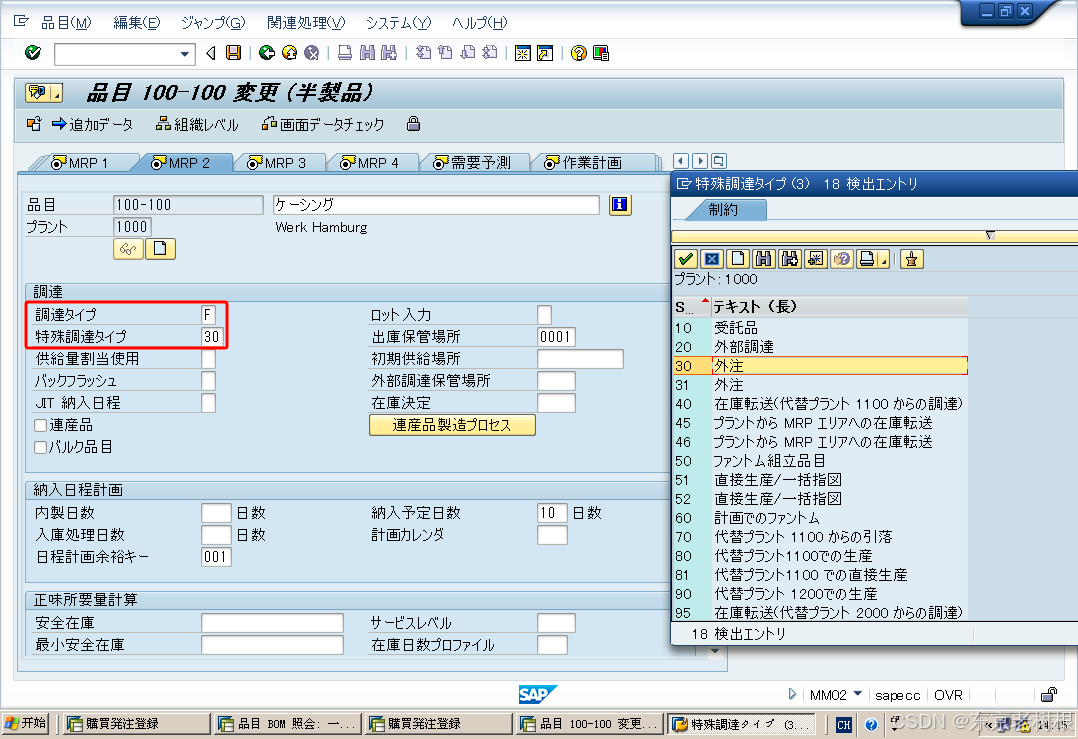Open the 品目 menu
1078x739 pixels.
66,23
